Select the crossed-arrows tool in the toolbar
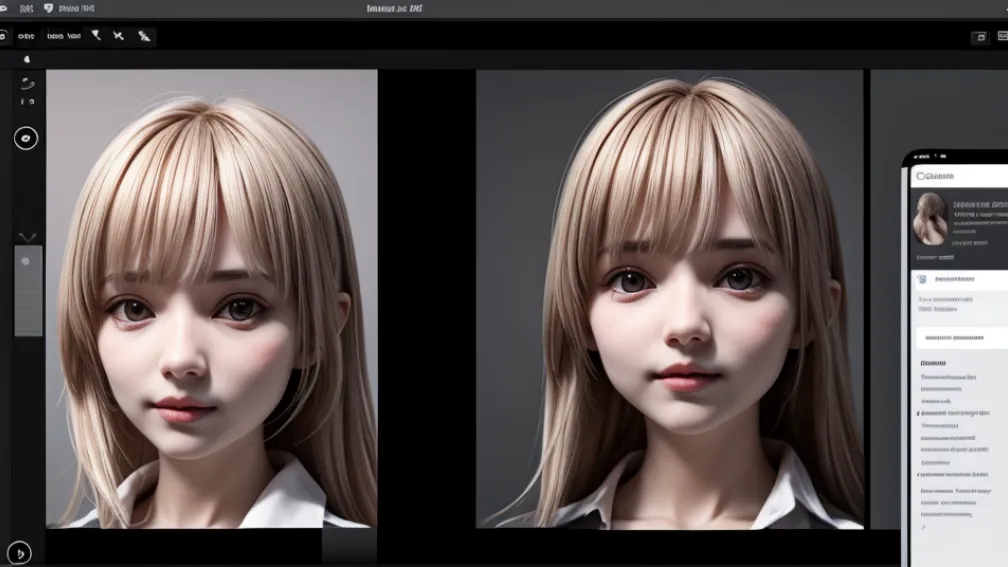Image resolution: width=1008 pixels, height=567 pixels. [118, 35]
